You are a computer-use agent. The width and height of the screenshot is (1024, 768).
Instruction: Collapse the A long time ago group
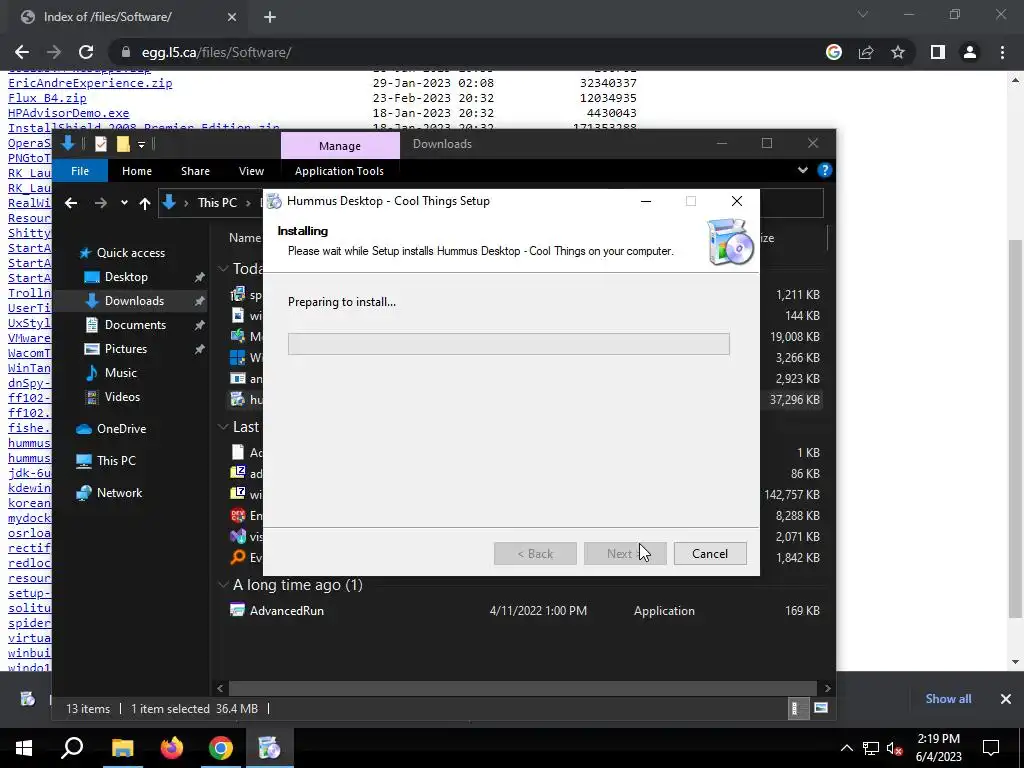[224, 584]
